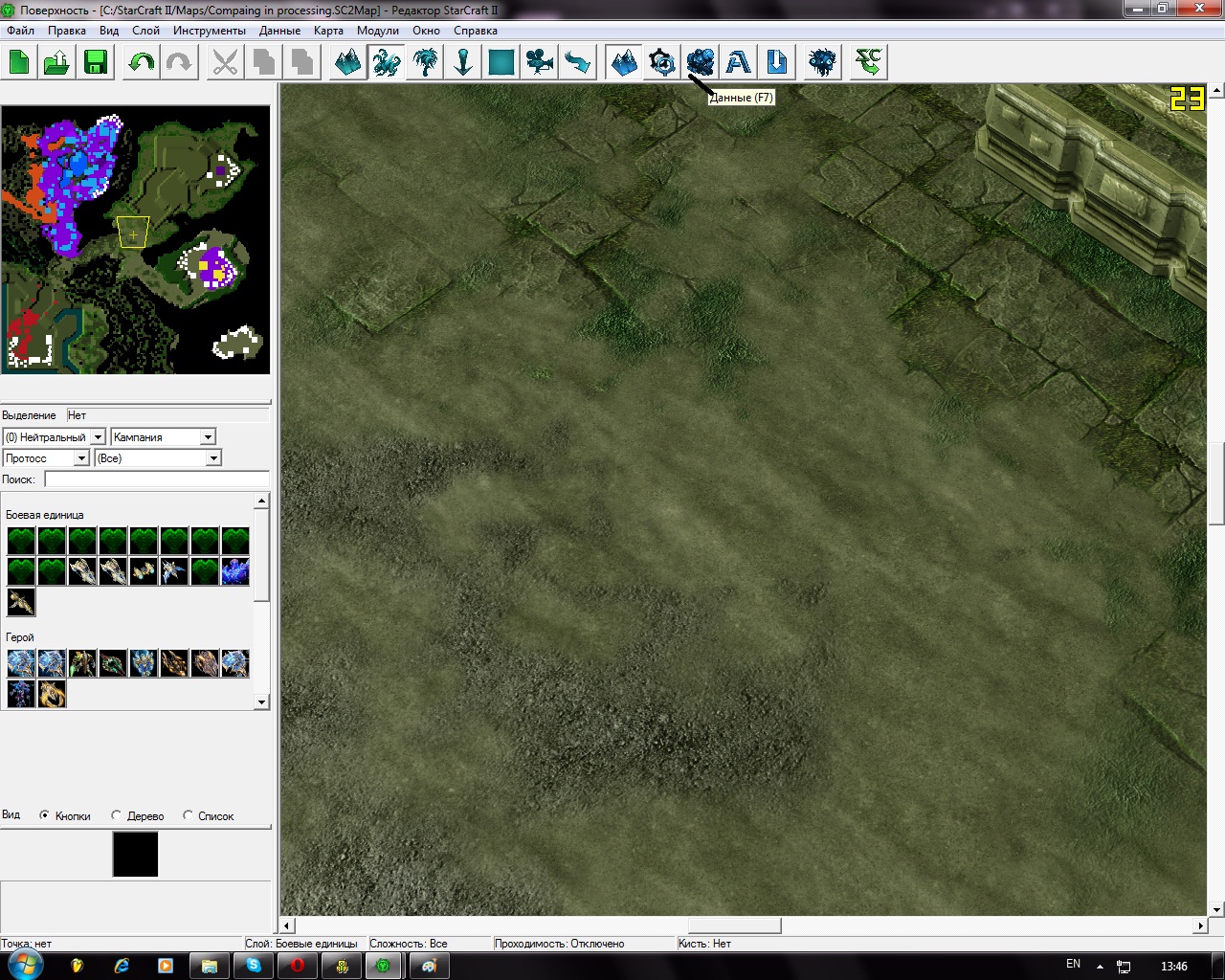This screenshot has height=980, width=1225.
Task: Click the unit palette scroll-down arrow
Action: (x=261, y=702)
